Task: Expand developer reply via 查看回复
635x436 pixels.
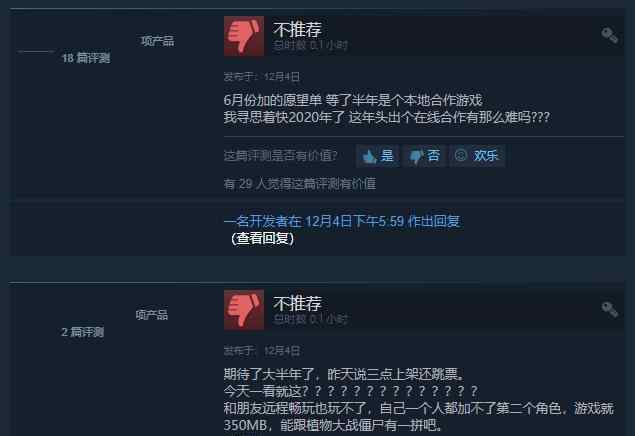Action: [262, 238]
